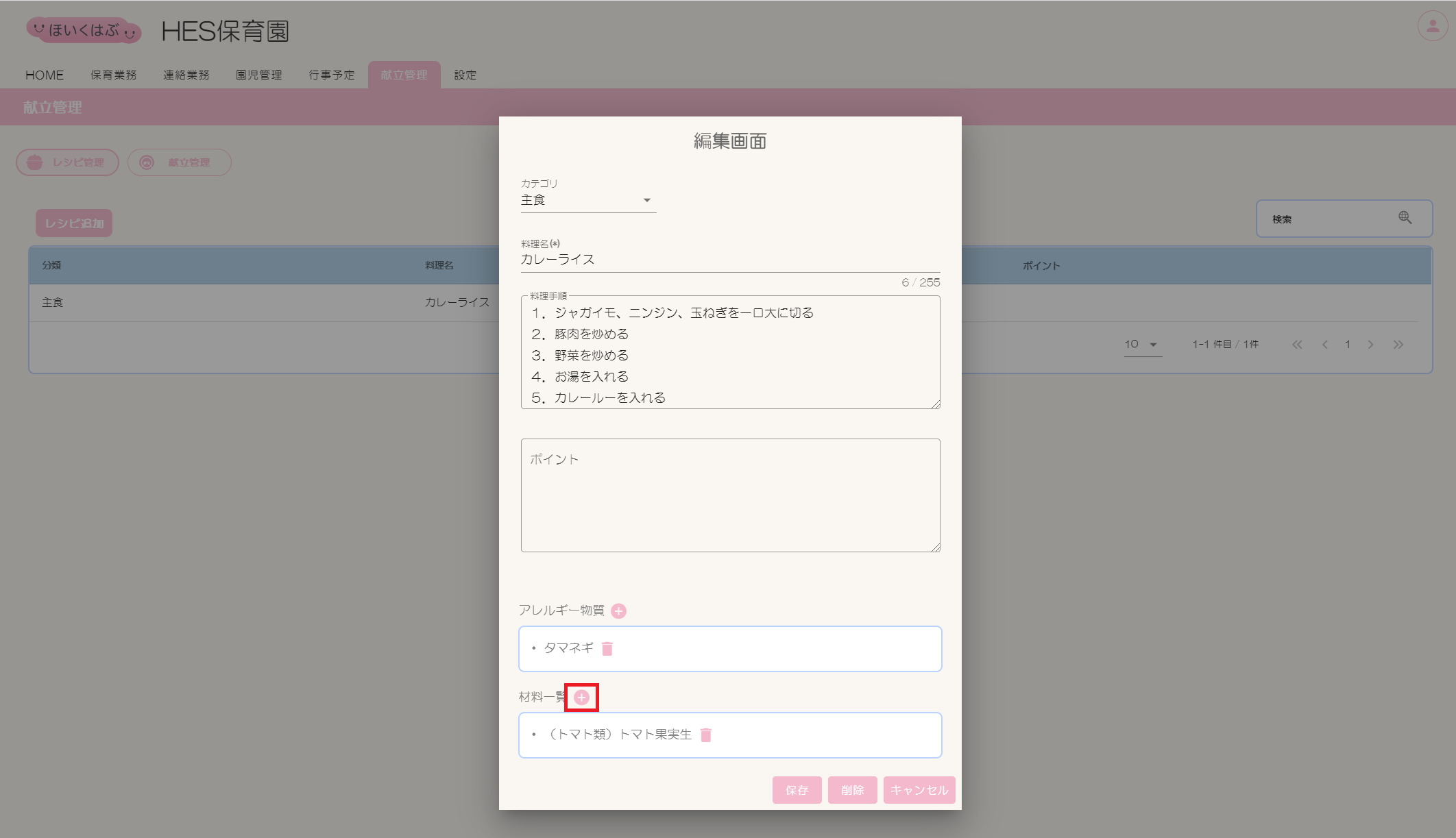
Task: Click the add allergen plus icon beside アレルギー物質
Action: [618, 611]
